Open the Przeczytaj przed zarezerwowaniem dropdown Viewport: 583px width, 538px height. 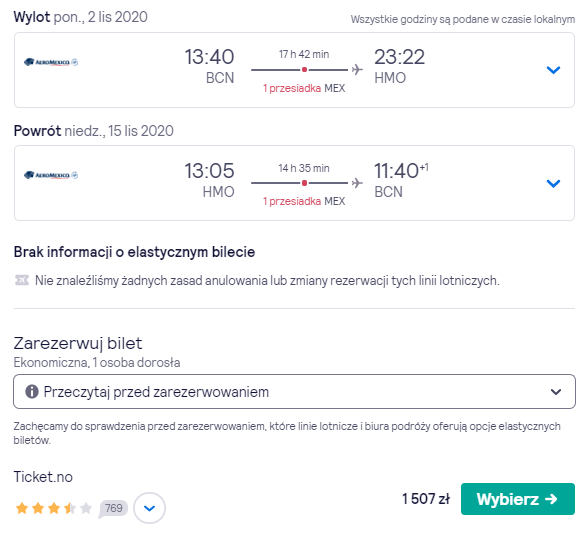click(294, 392)
